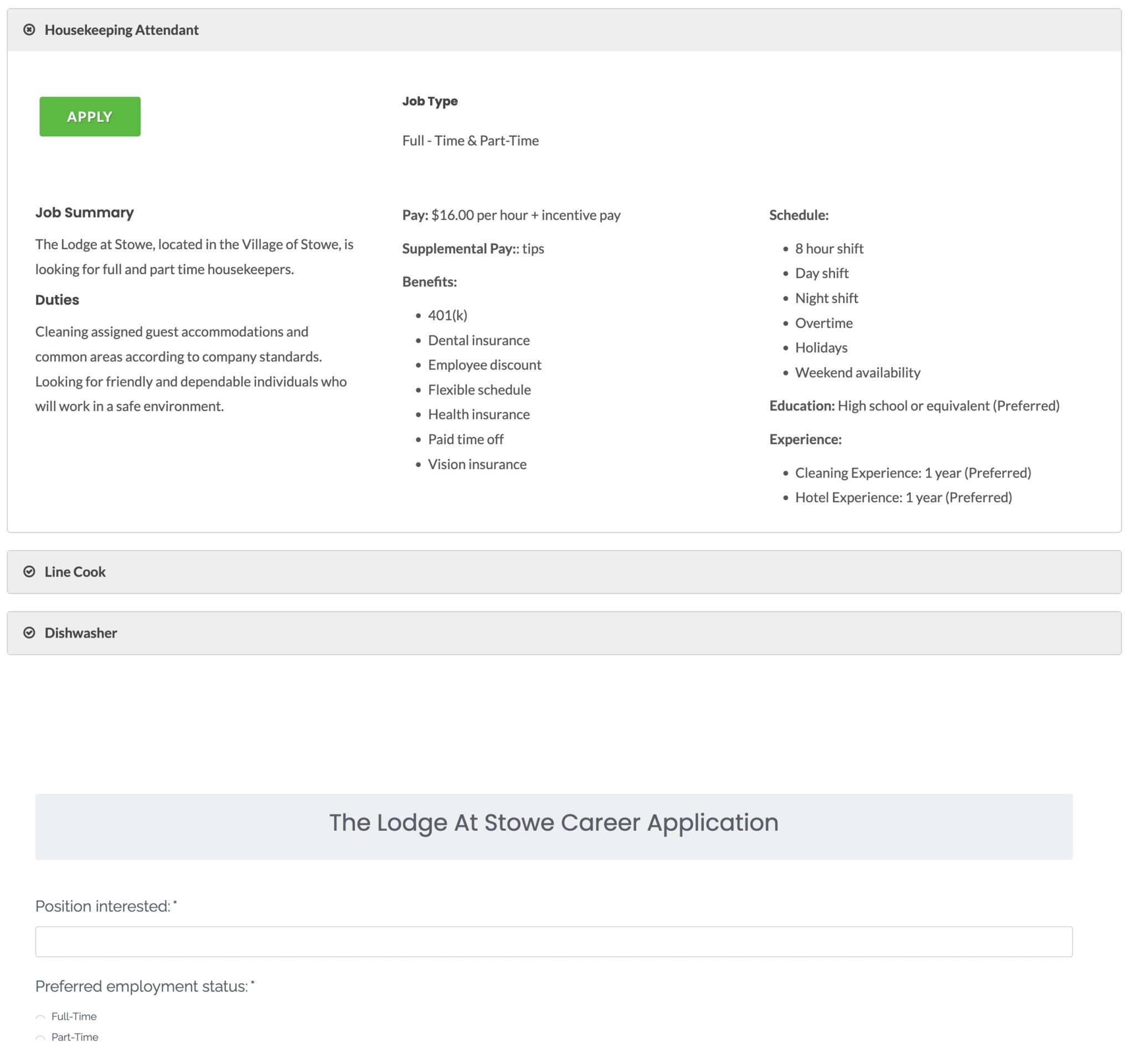Click the Position interested field label
This screenshot has width=1134, height=1064.
point(103,906)
